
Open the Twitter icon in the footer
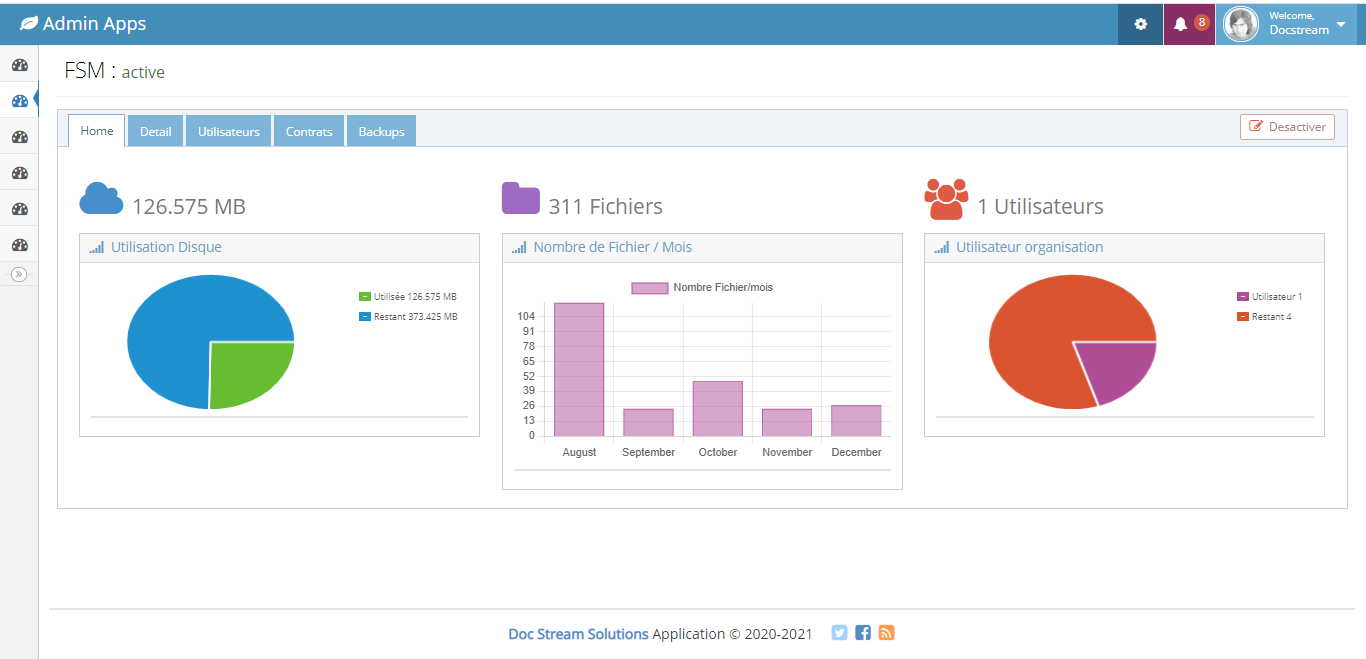coord(839,633)
